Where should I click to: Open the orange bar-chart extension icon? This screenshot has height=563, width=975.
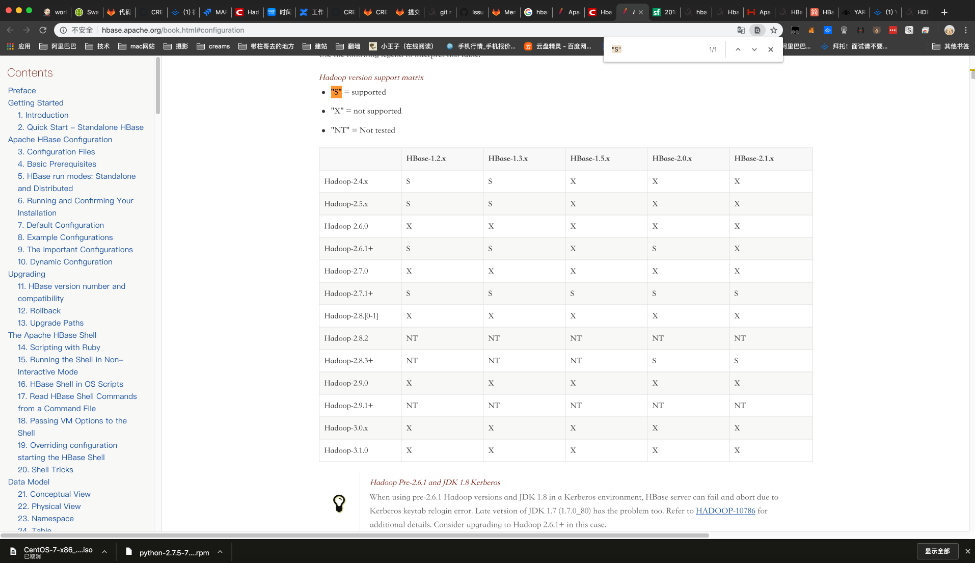811,30
